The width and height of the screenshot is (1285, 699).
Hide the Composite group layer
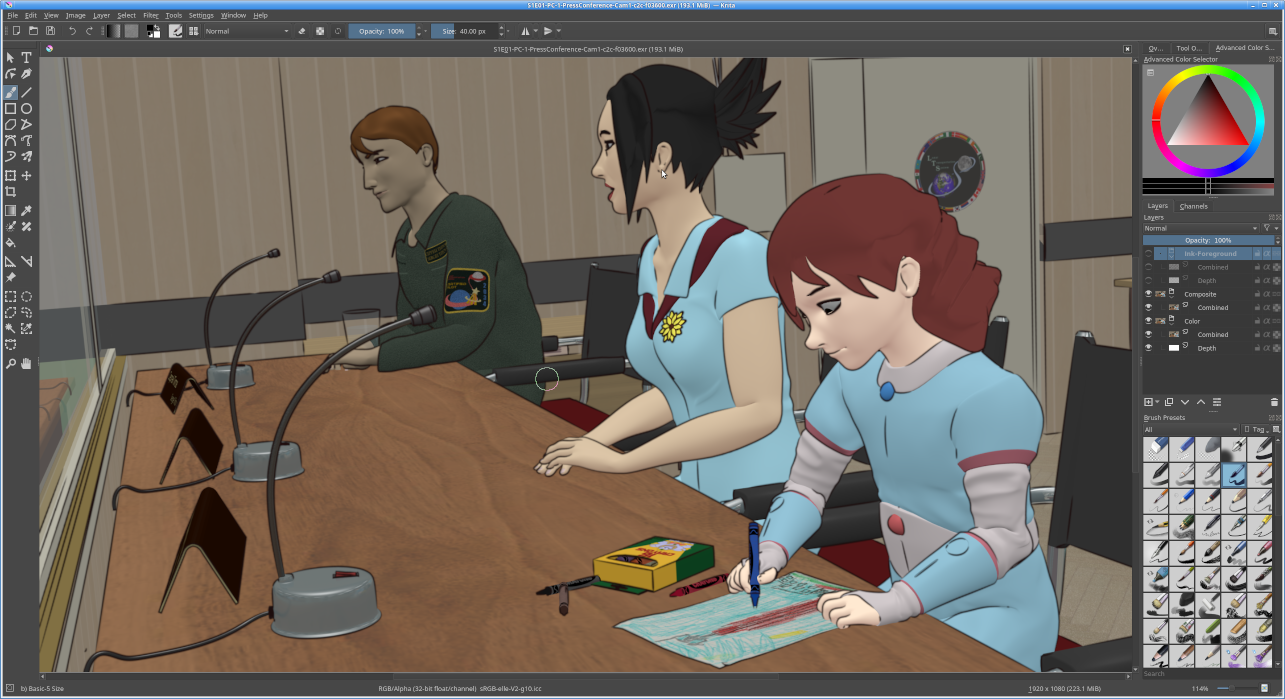tap(1148, 294)
